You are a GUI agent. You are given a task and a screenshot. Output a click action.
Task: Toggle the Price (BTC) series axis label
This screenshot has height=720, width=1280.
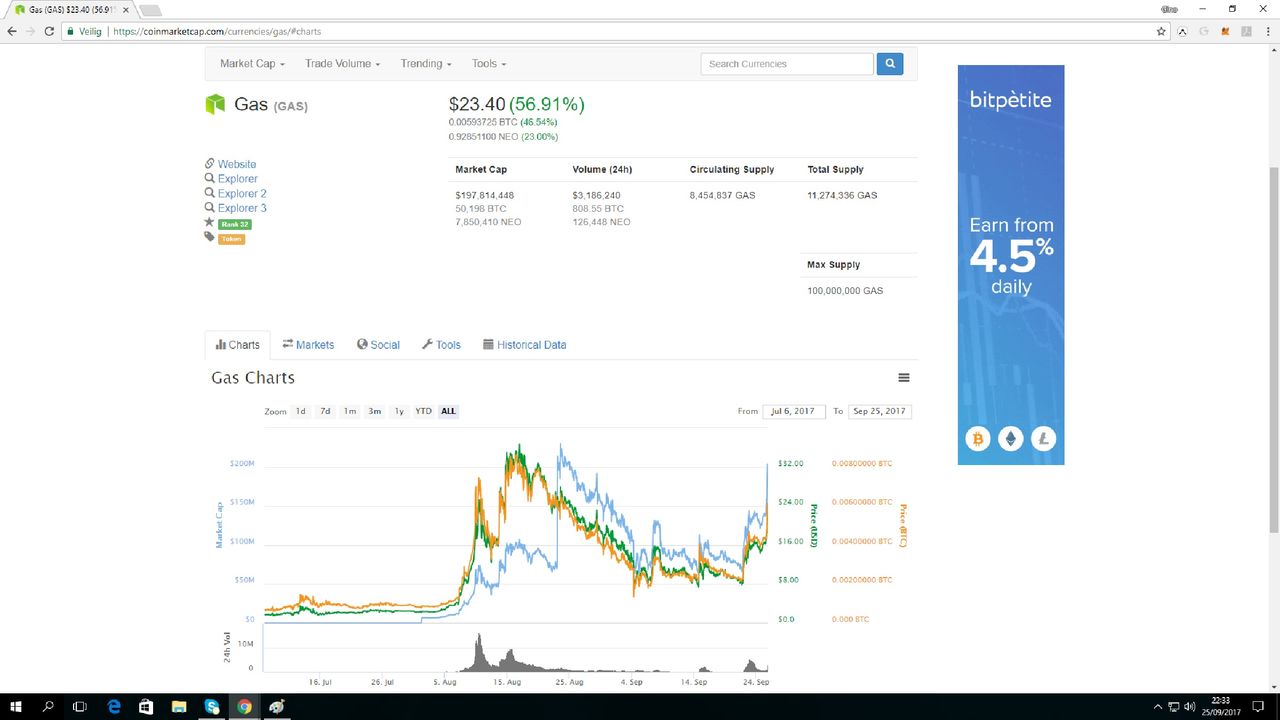pos(902,525)
